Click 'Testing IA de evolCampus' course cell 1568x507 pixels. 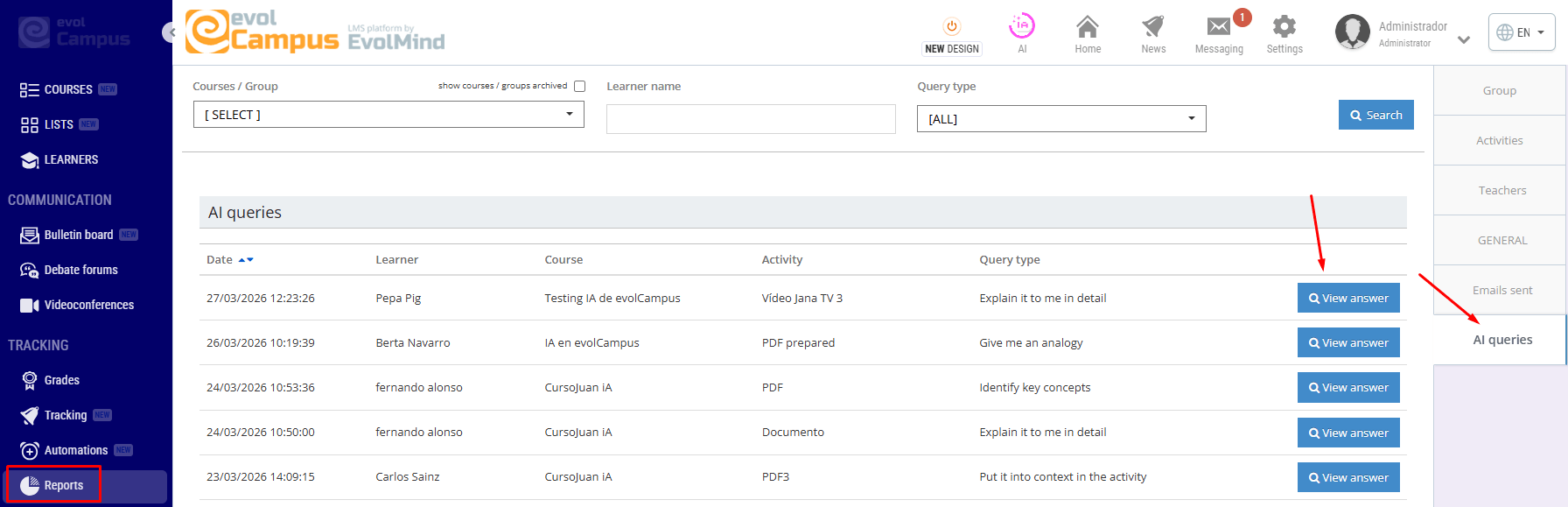point(612,299)
